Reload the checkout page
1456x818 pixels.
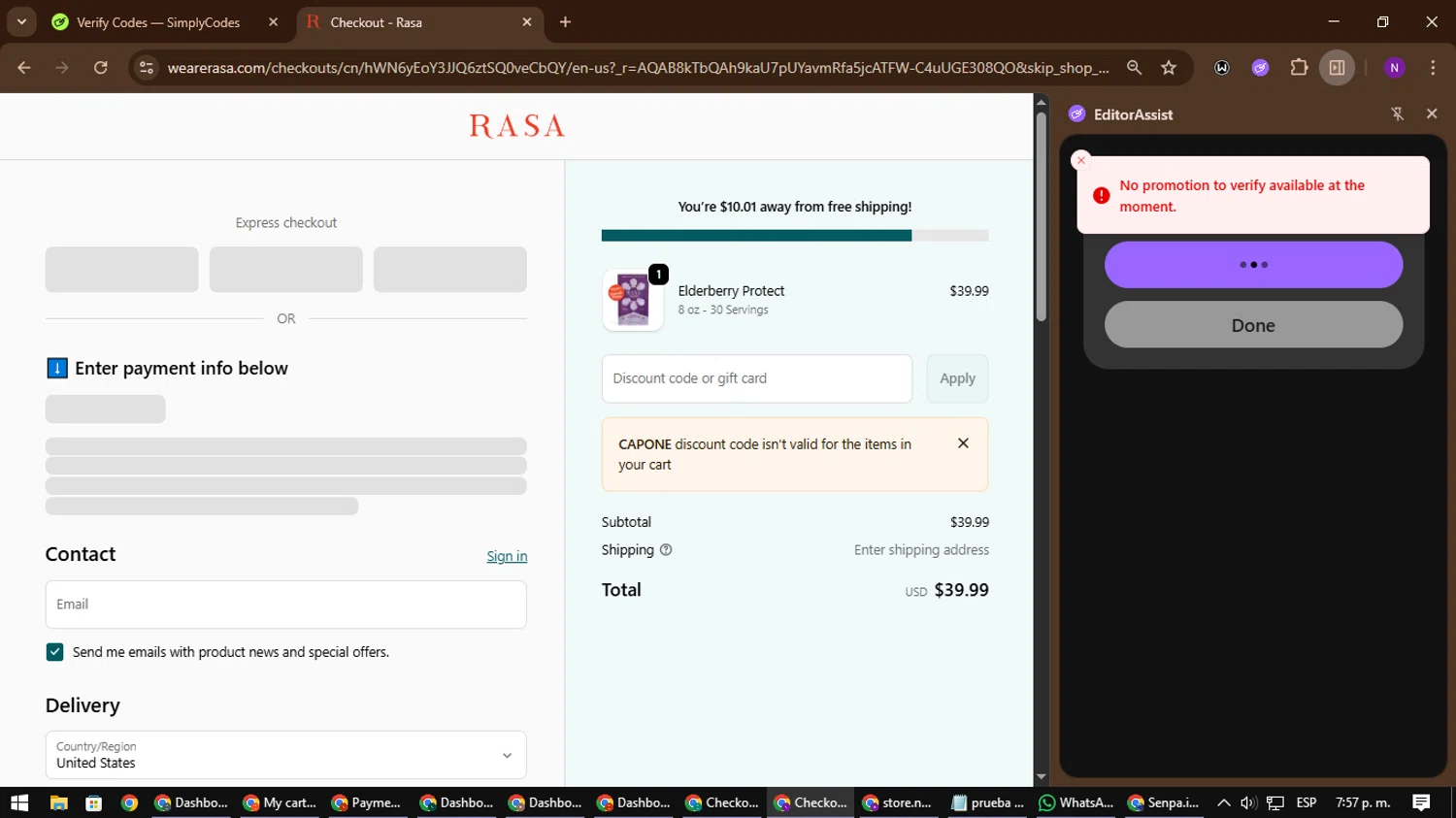tap(101, 68)
